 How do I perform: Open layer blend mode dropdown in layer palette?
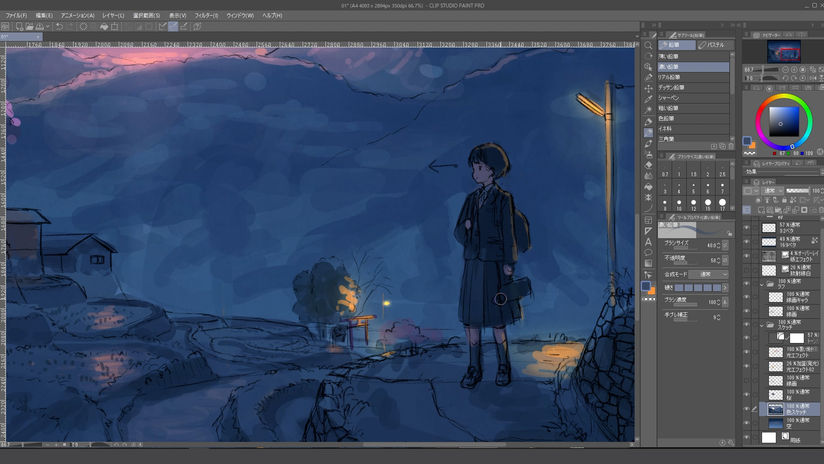pyautogui.click(x=771, y=190)
